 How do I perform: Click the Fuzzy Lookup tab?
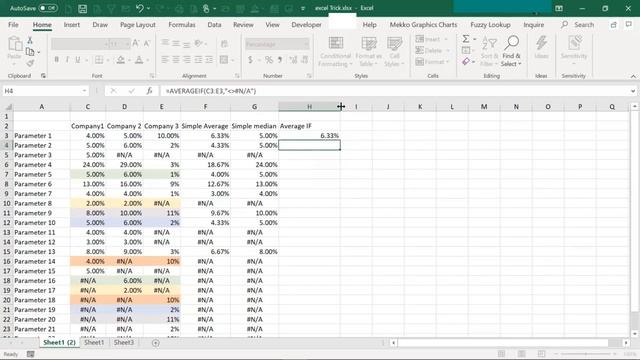490,25
